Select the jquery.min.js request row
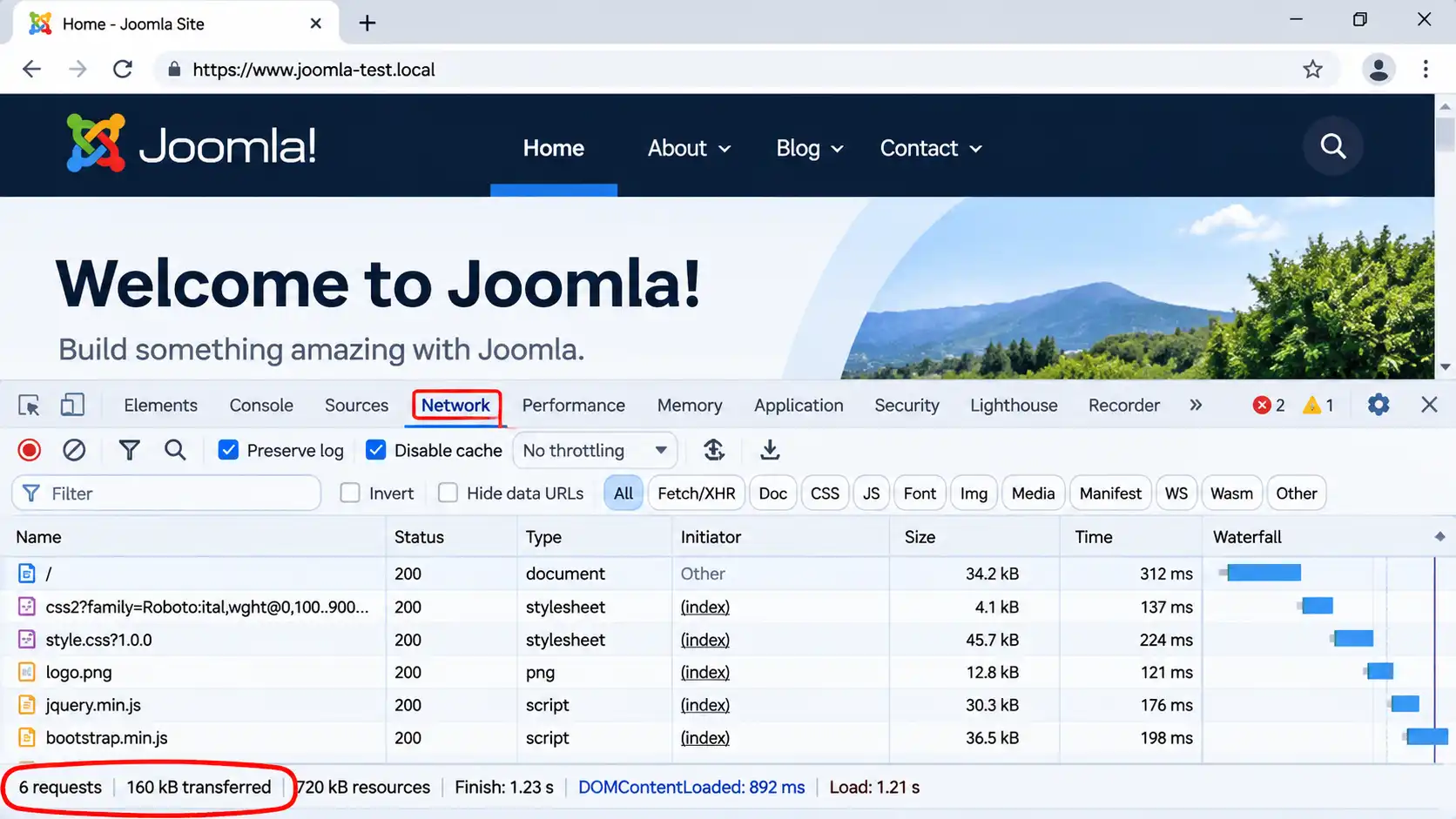Image resolution: width=1456 pixels, height=819 pixels. 728,705
